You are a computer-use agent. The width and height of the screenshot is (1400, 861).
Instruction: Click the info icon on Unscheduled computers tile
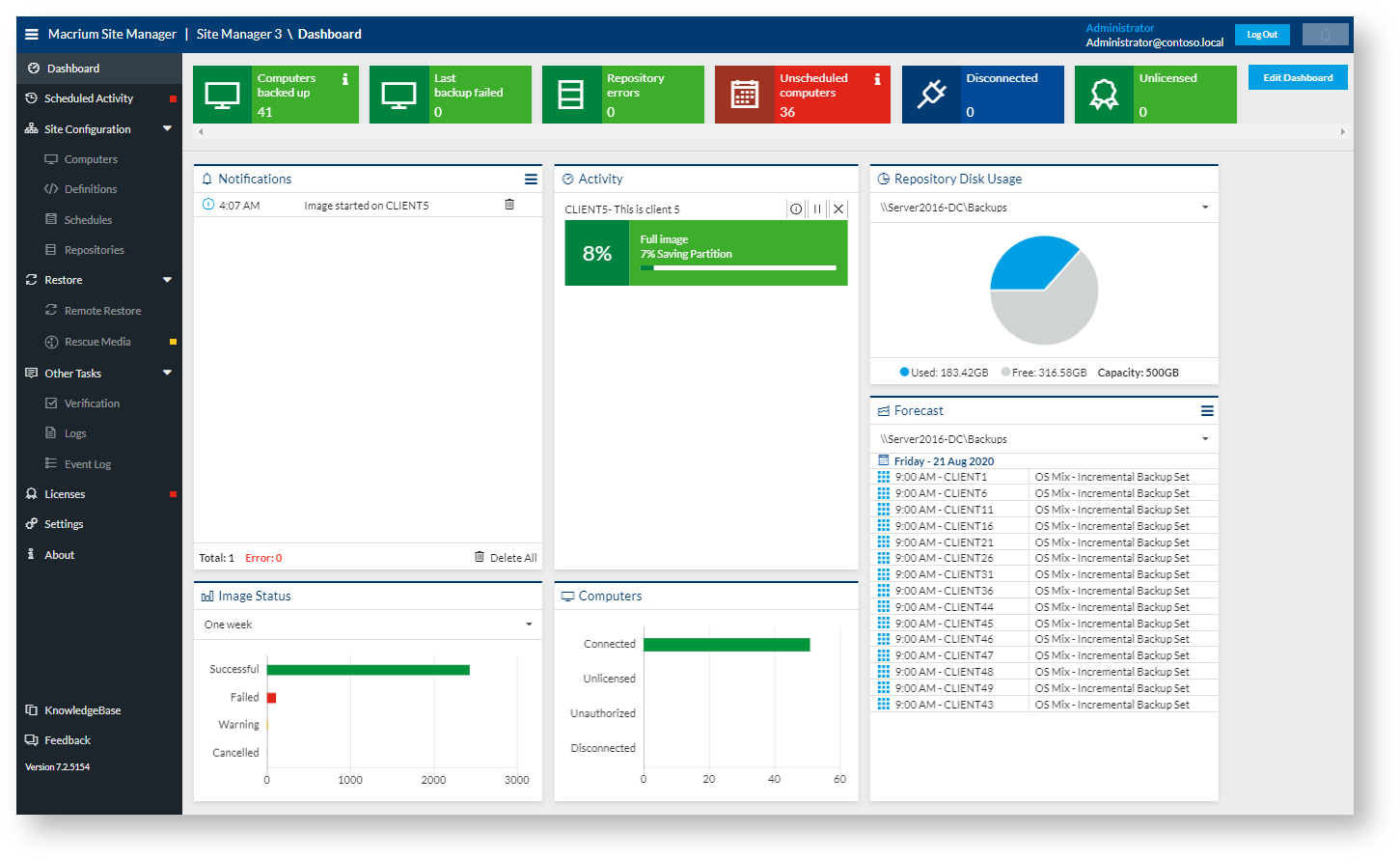[x=877, y=79]
